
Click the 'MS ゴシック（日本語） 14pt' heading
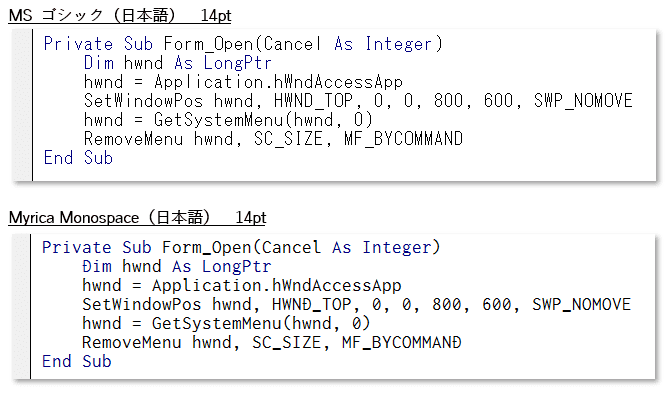pyautogui.click(x=120, y=16)
